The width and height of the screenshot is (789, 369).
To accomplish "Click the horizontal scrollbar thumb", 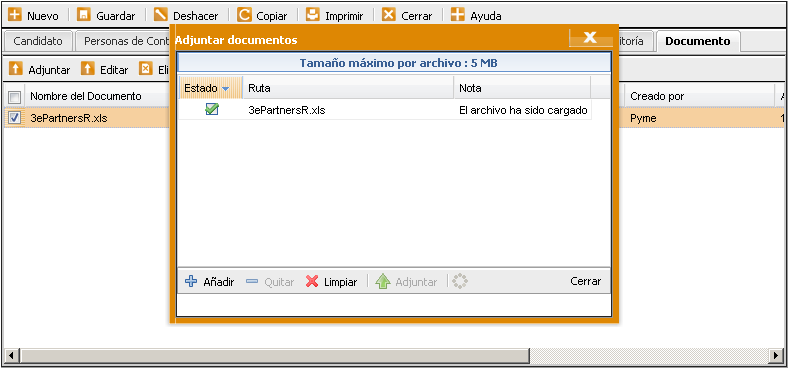I will point(275,356).
